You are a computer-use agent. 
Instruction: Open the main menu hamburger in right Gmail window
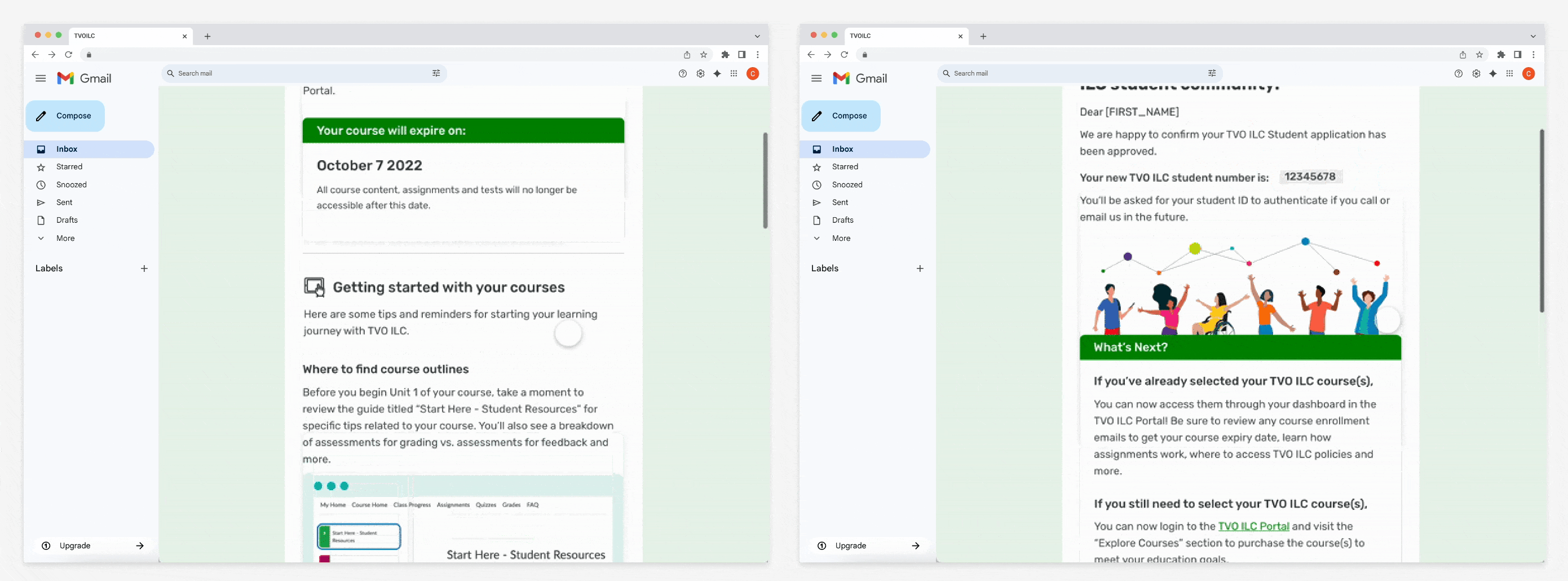click(816, 78)
